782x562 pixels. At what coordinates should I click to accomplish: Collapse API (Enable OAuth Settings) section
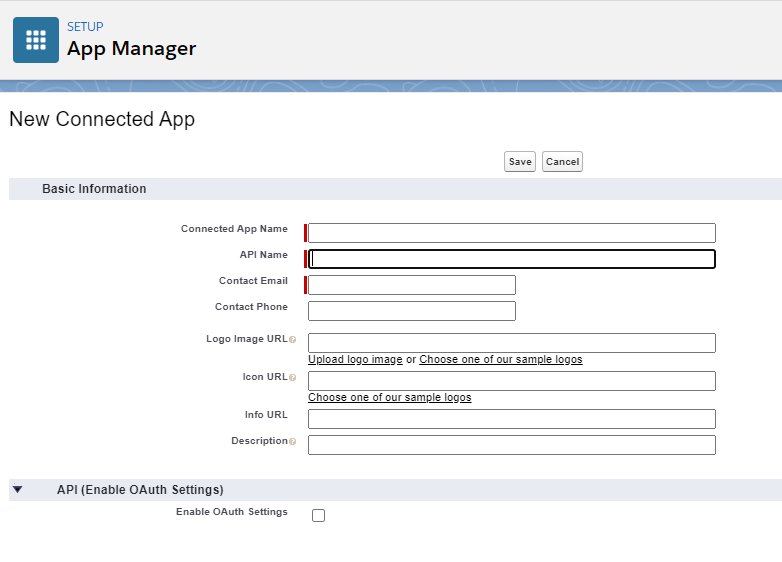point(17,489)
